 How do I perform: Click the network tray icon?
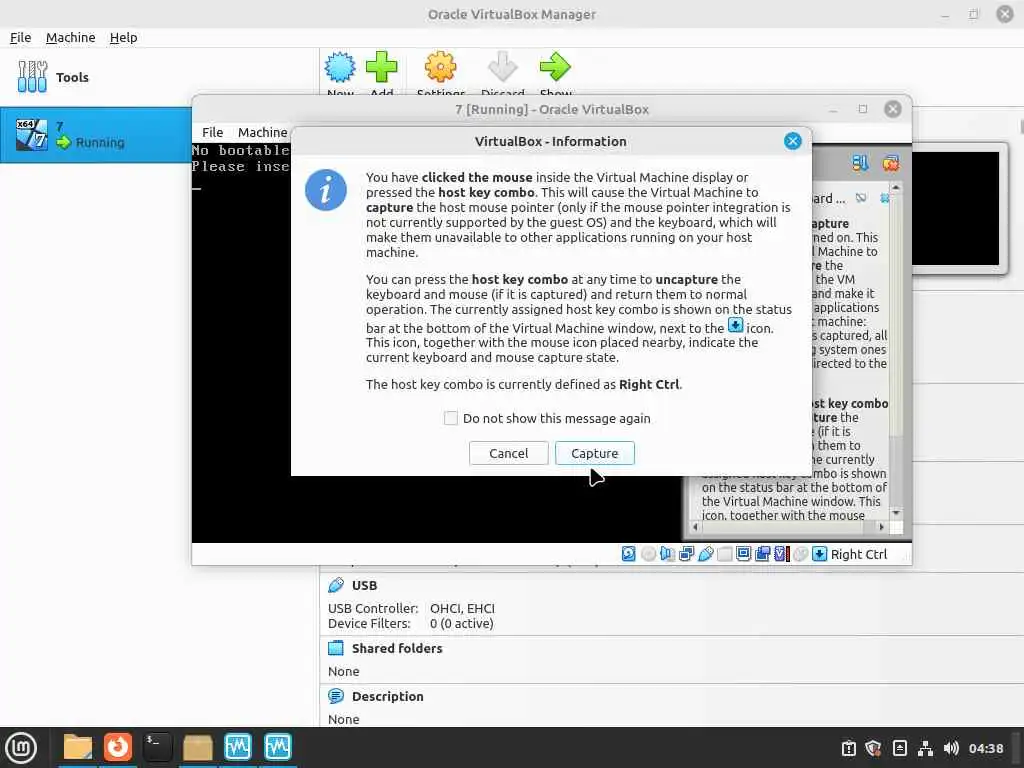click(925, 748)
